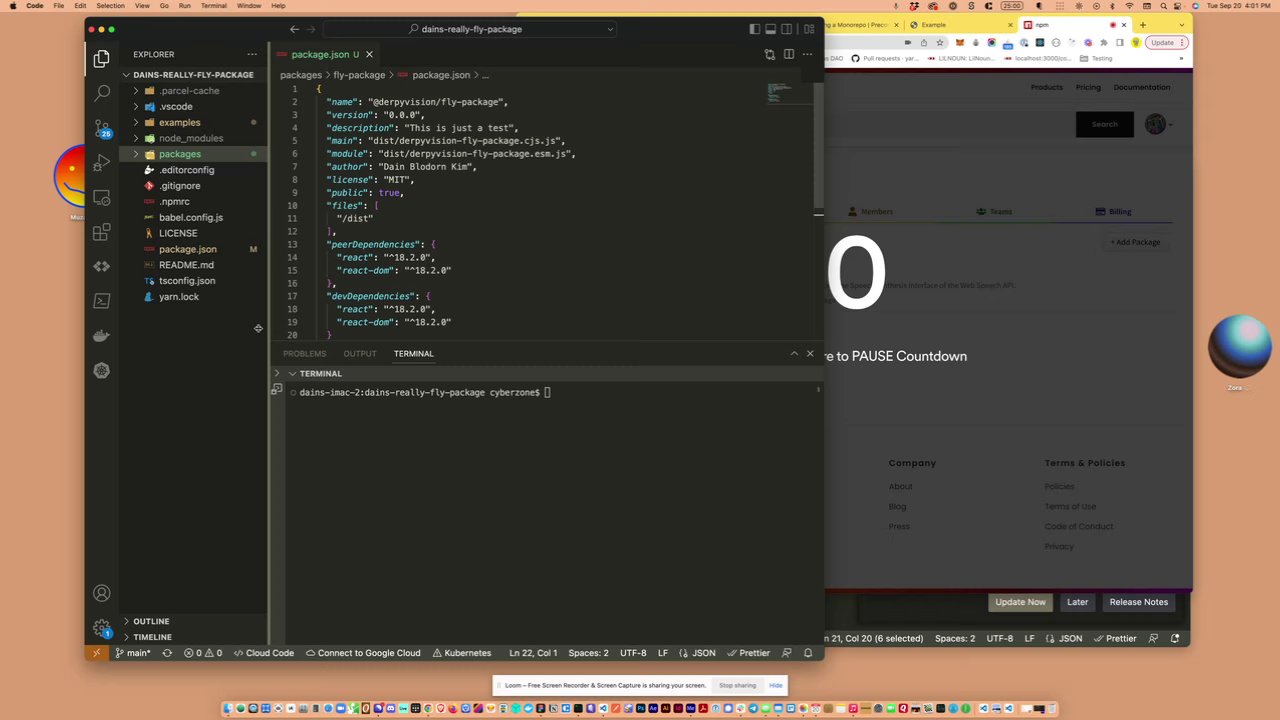Screen dimensions: 1280x720
Task: Switch to the Example tab in Chrome
Action: [960, 24]
